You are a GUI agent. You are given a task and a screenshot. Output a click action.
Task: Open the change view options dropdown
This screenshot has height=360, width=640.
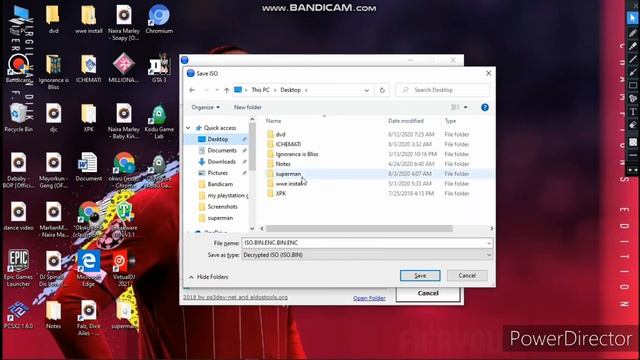pyautogui.click(x=466, y=107)
